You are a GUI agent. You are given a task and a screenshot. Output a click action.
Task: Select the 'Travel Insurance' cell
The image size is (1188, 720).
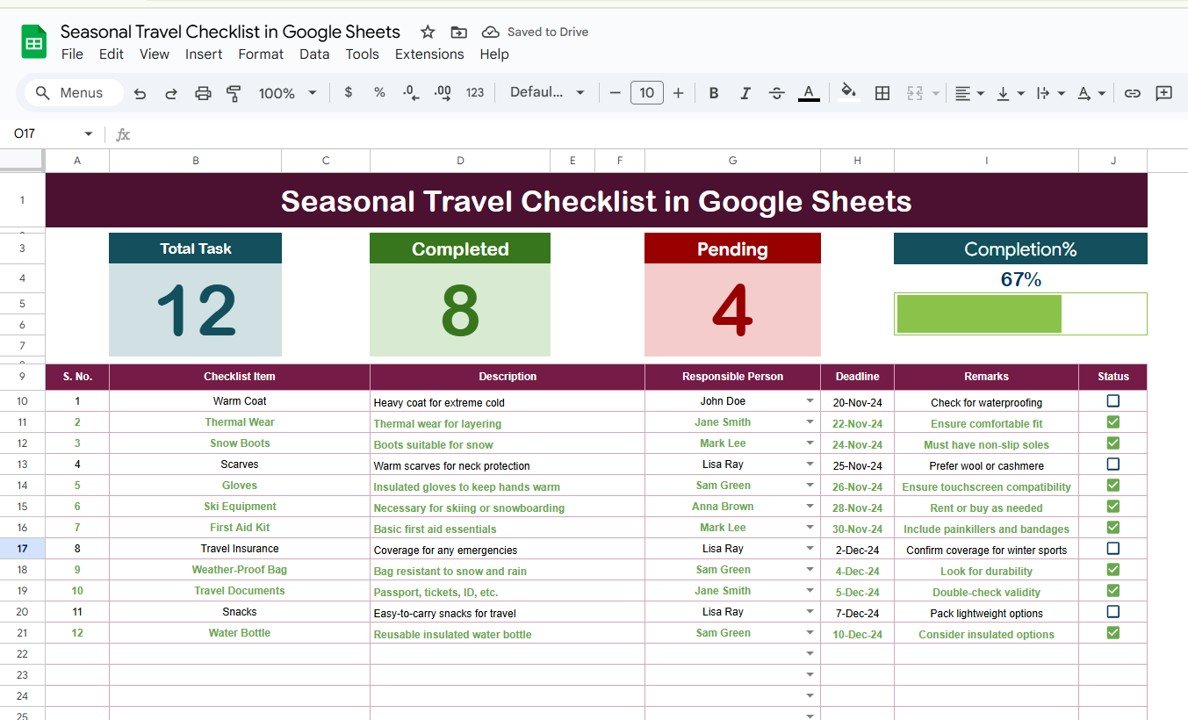click(x=239, y=548)
